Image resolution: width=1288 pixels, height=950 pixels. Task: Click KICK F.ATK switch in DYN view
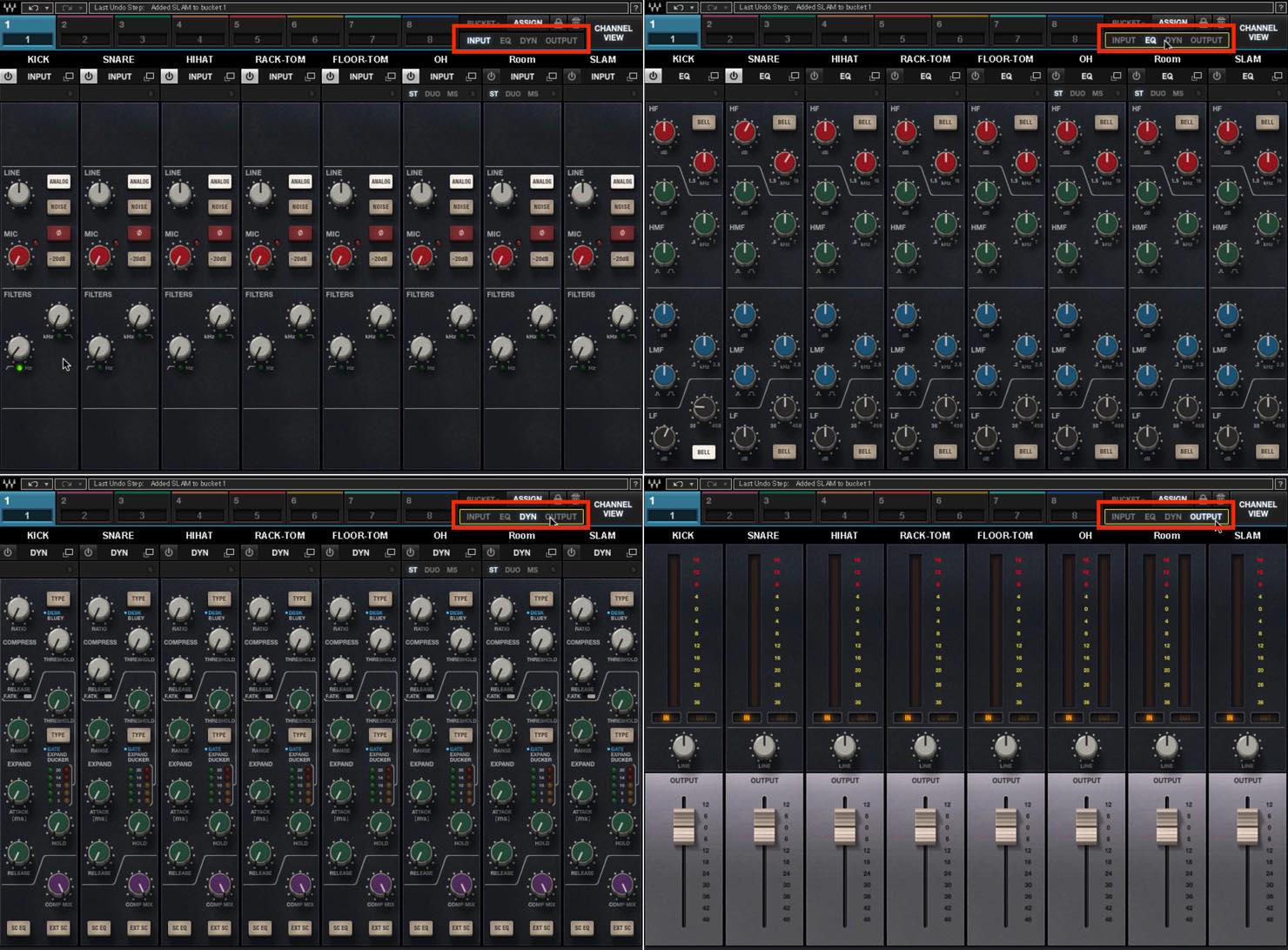tap(27, 696)
